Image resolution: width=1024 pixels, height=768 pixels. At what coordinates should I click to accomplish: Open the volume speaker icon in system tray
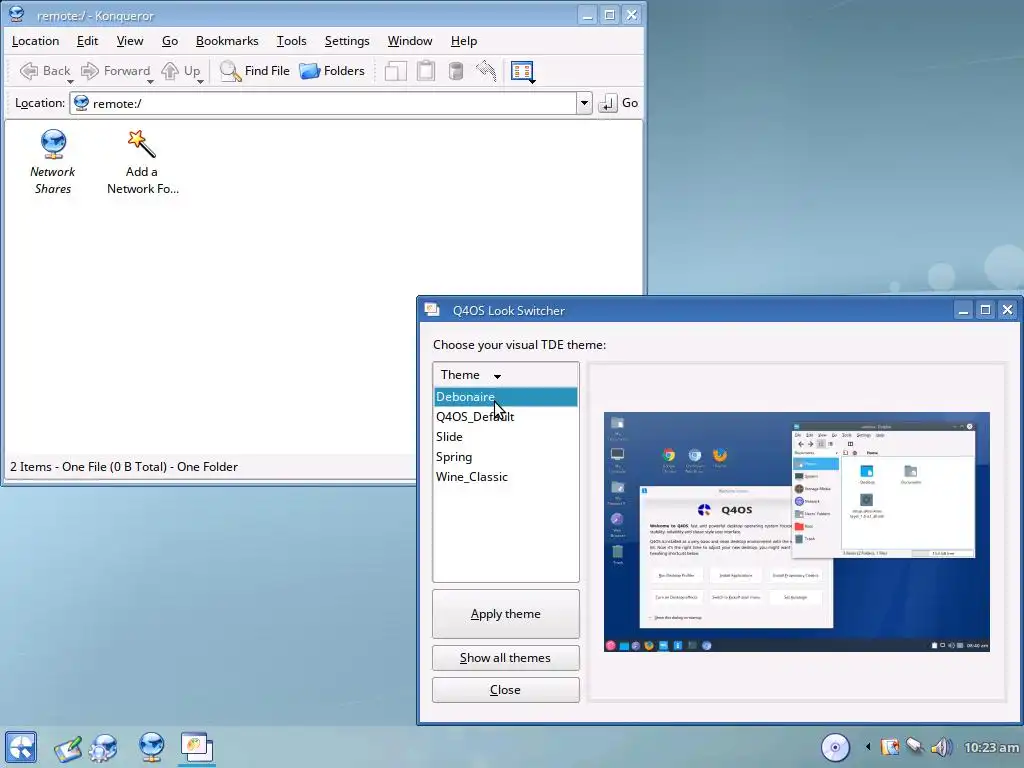click(942, 747)
